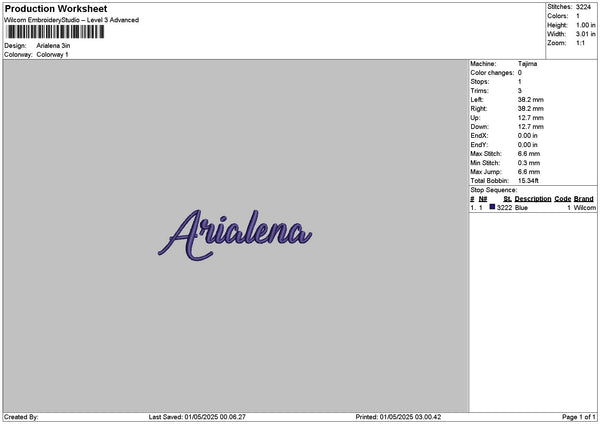The height and width of the screenshot is (424, 600).
Task: Click the Brand column header
Action: point(584,199)
